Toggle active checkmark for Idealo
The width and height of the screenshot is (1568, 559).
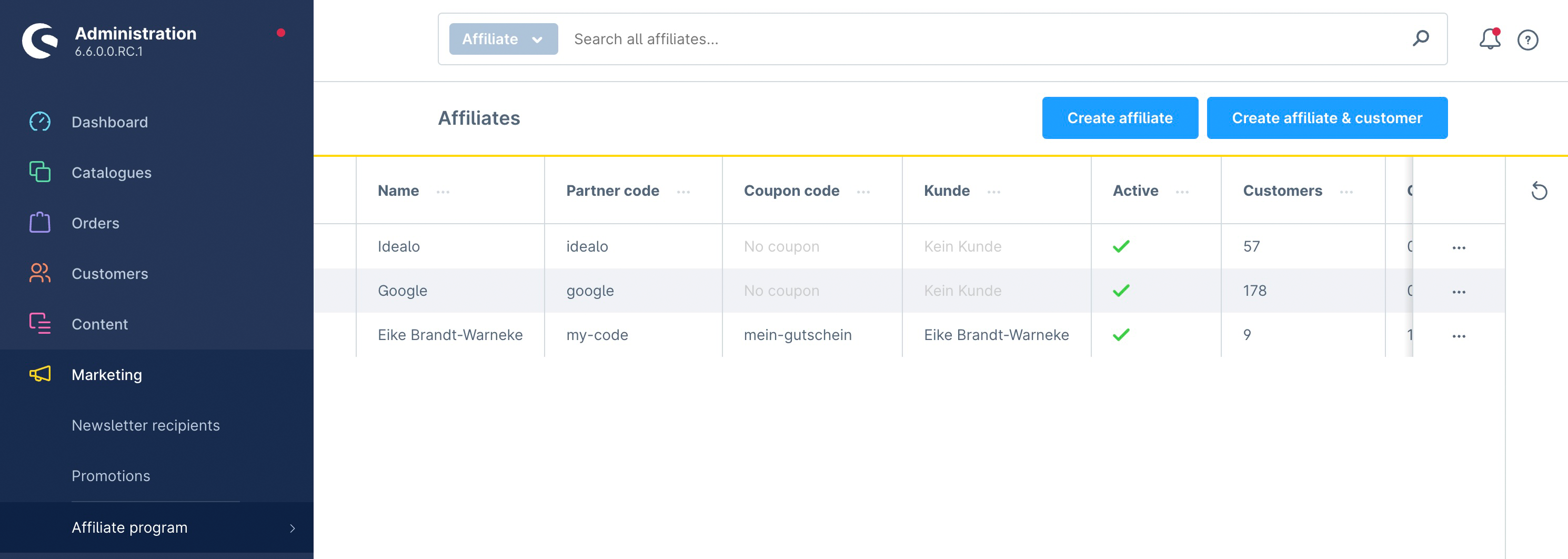point(1121,246)
